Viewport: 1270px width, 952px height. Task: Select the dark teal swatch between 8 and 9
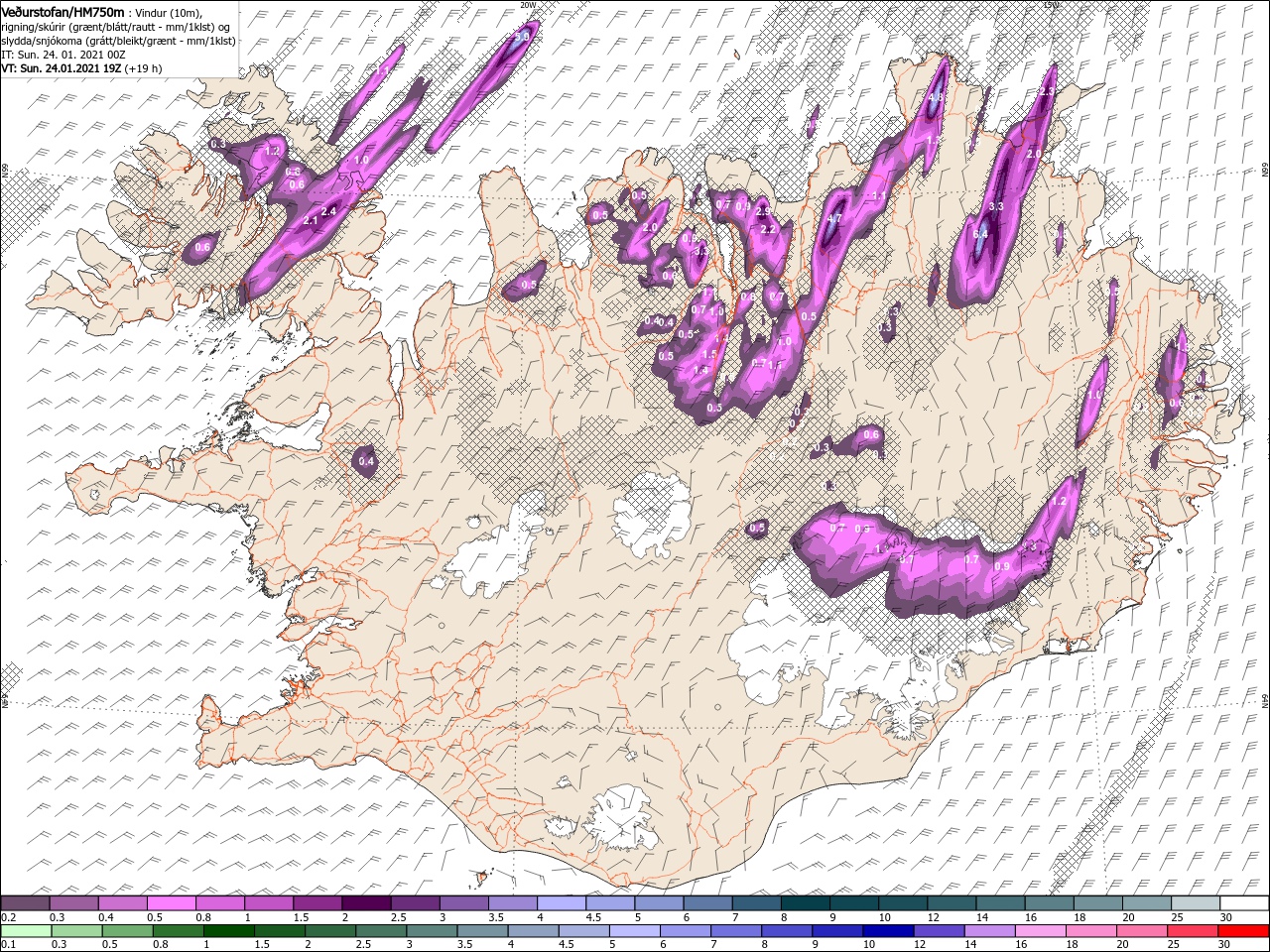(804, 903)
